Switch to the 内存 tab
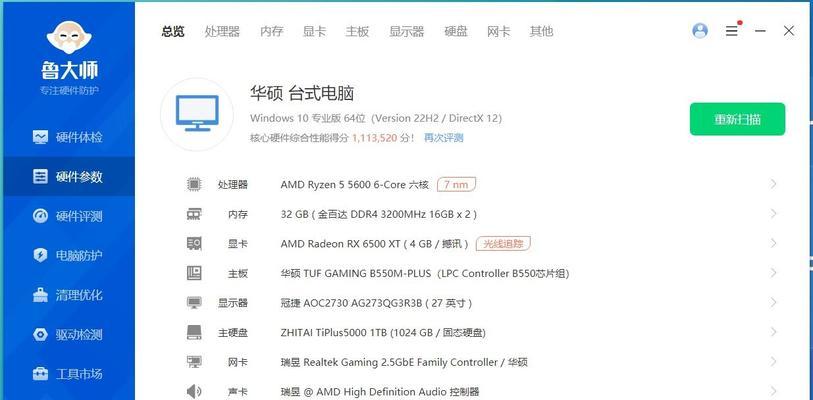 [272, 32]
